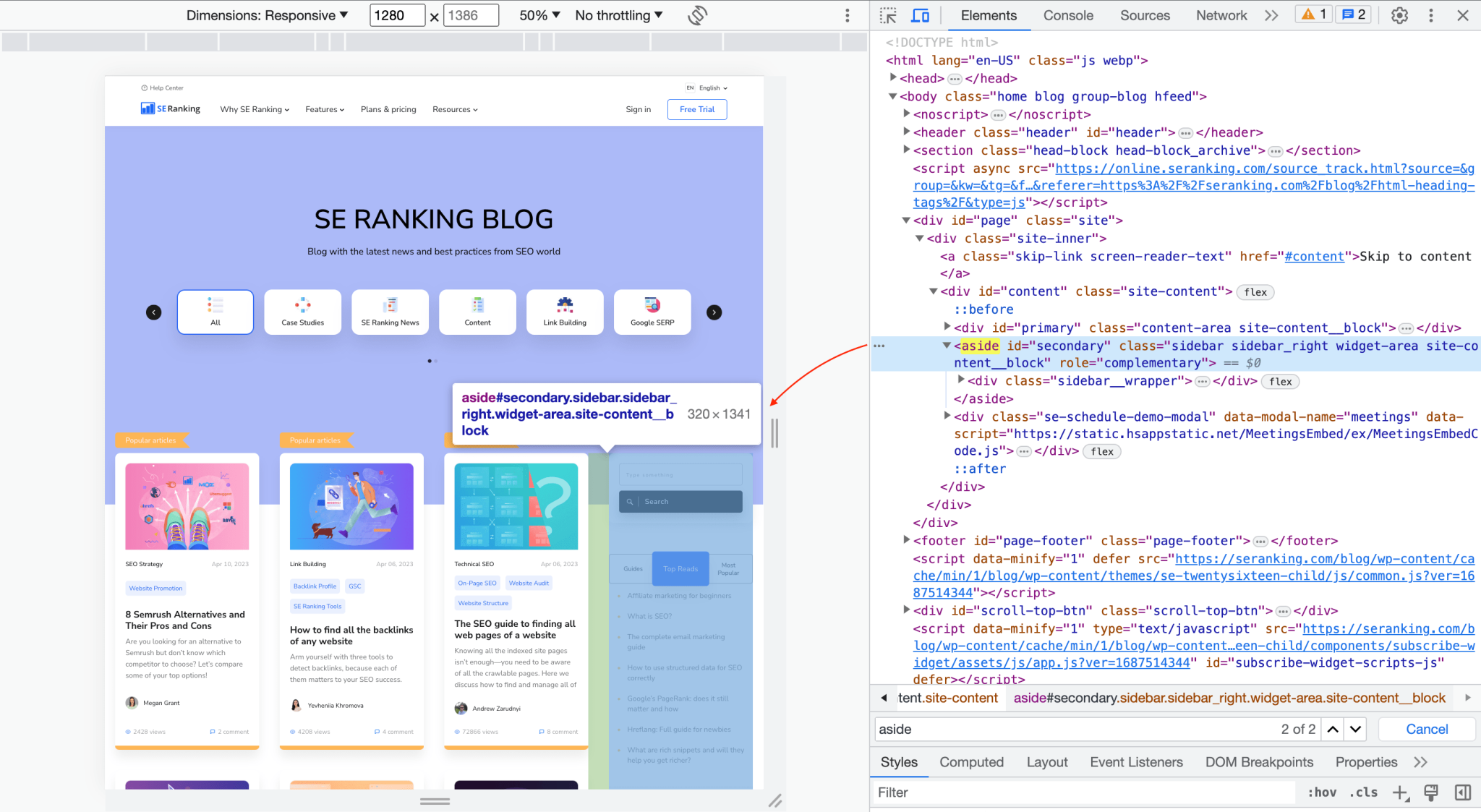1481x812 pixels.
Task: Toggle the flex badge next to the aside element
Action: [1280, 382]
